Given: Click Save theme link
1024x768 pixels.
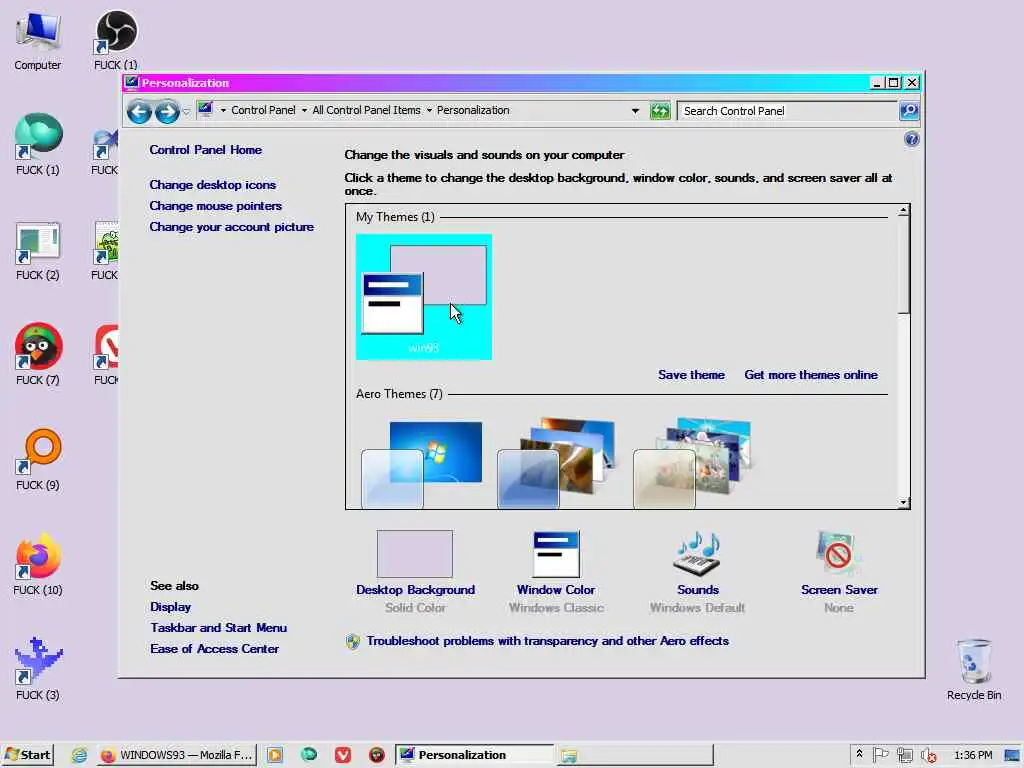Looking at the screenshot, I should click(691, 375).
